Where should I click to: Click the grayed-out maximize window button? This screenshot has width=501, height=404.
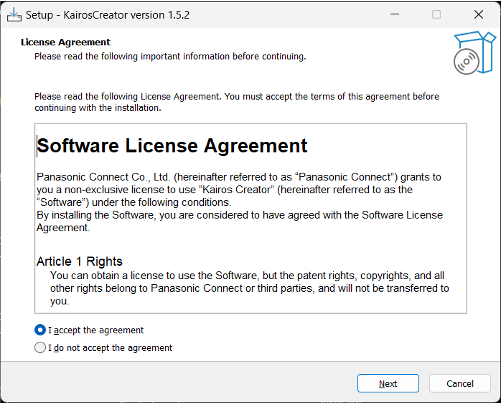[436, 15]
